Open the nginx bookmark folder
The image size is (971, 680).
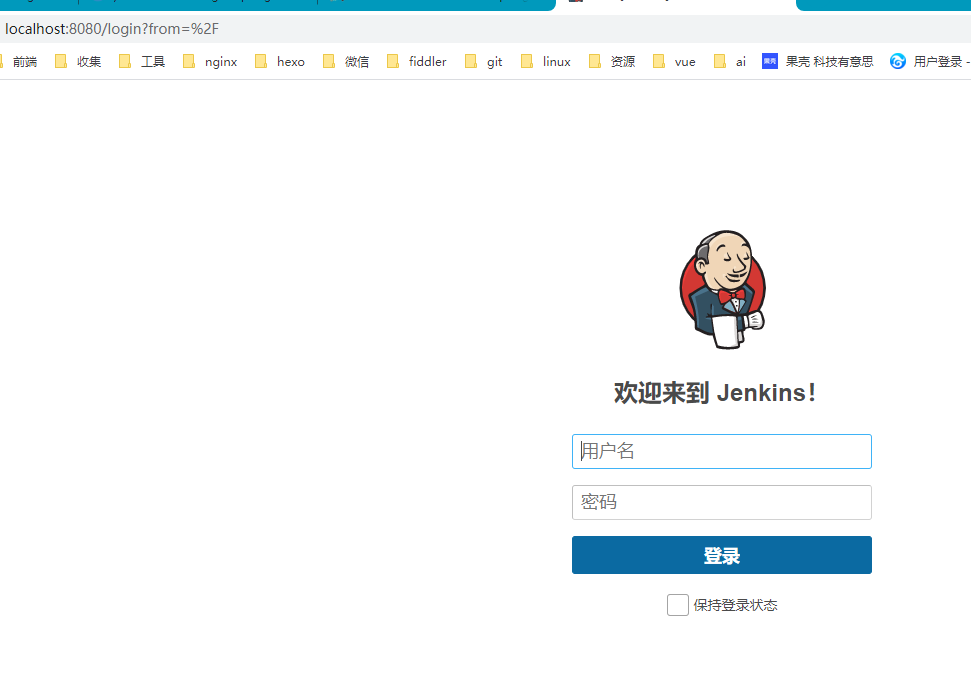pos(210,61)
